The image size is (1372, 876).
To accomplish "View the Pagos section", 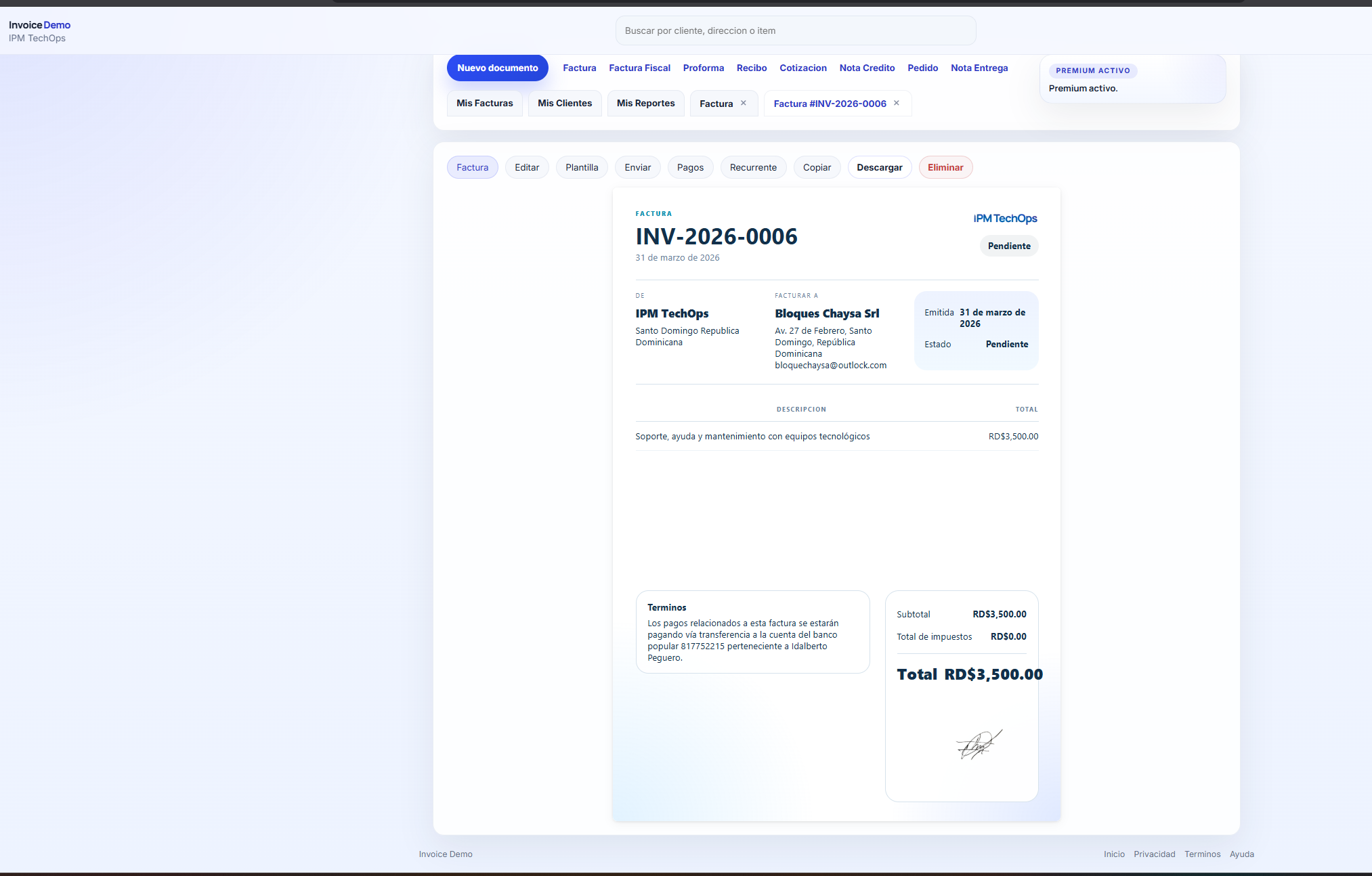I will [690, 167].
